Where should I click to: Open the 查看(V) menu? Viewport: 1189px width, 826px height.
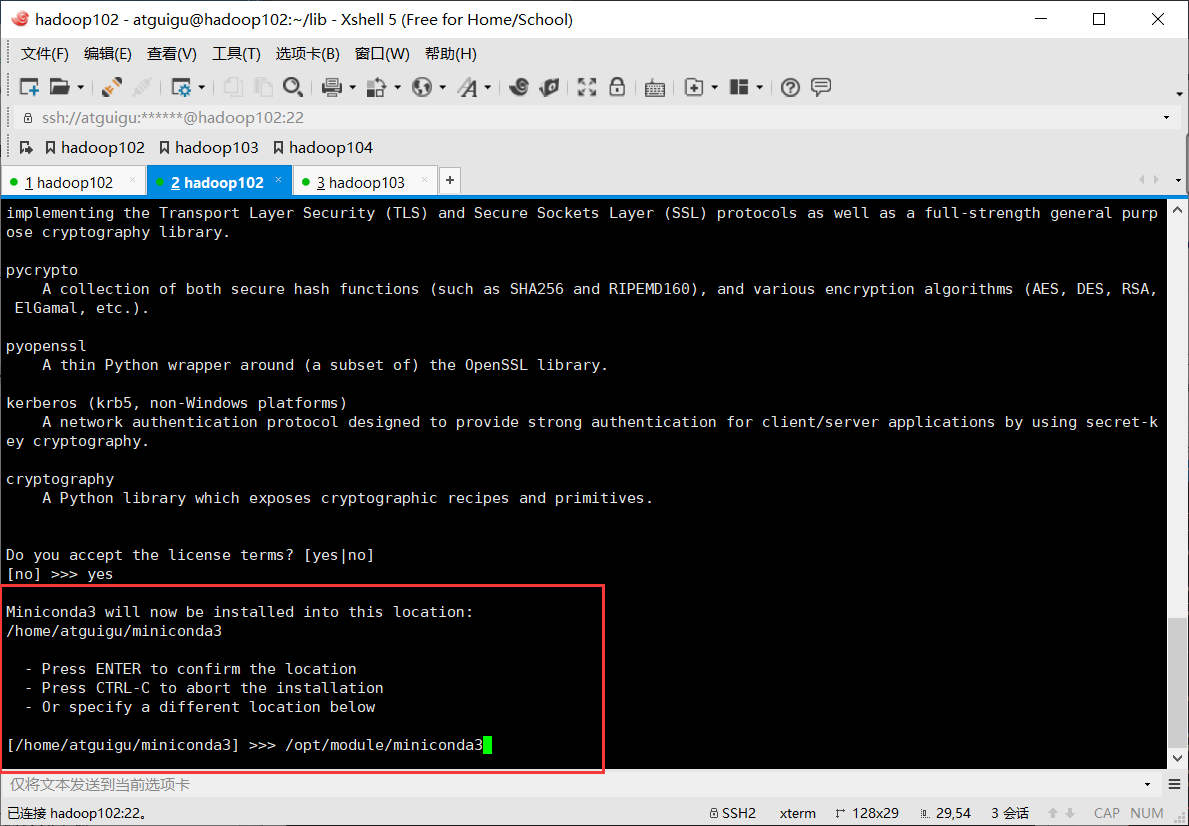pos(171,54)
